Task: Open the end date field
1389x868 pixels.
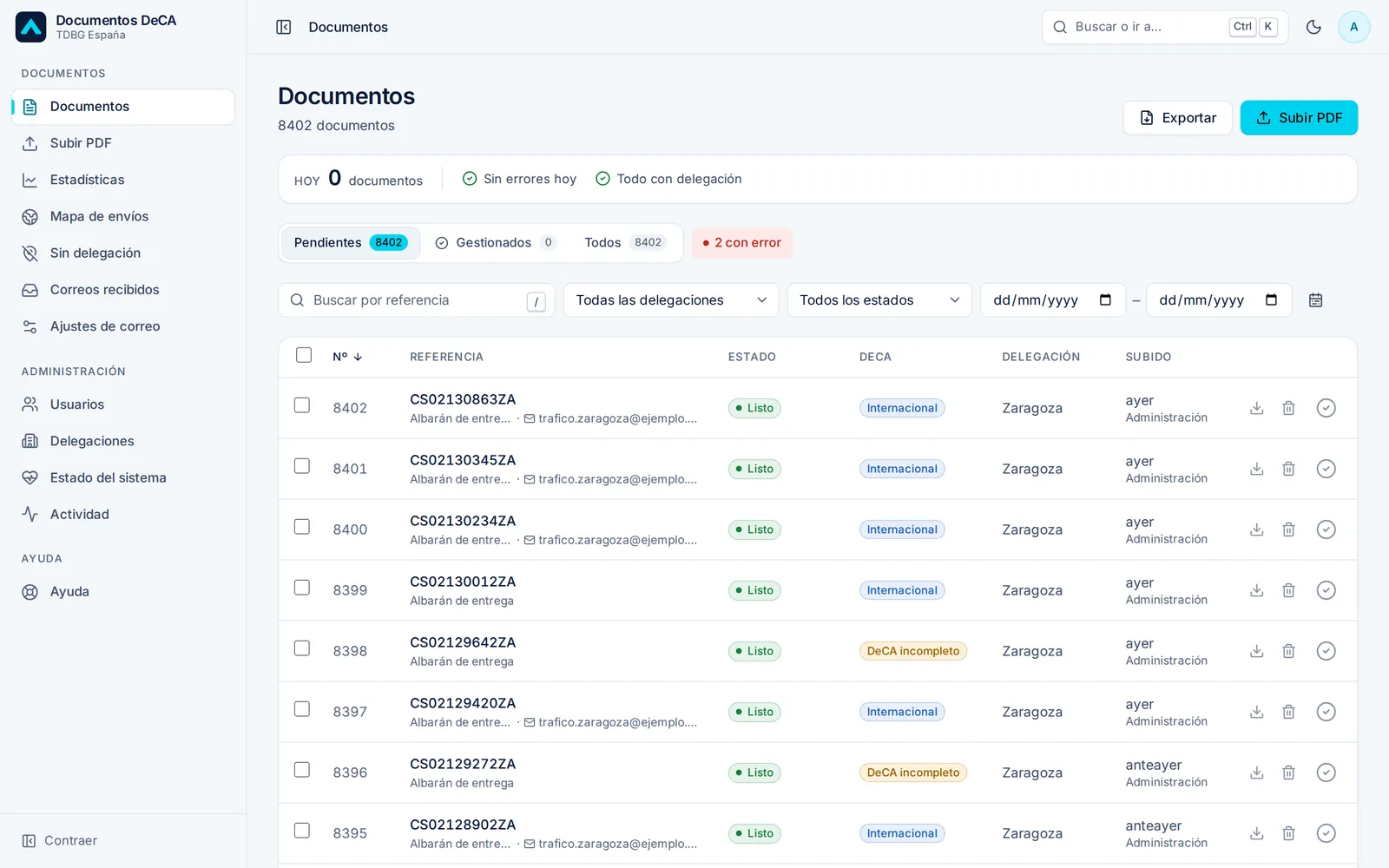Action: click(1219, 300)
